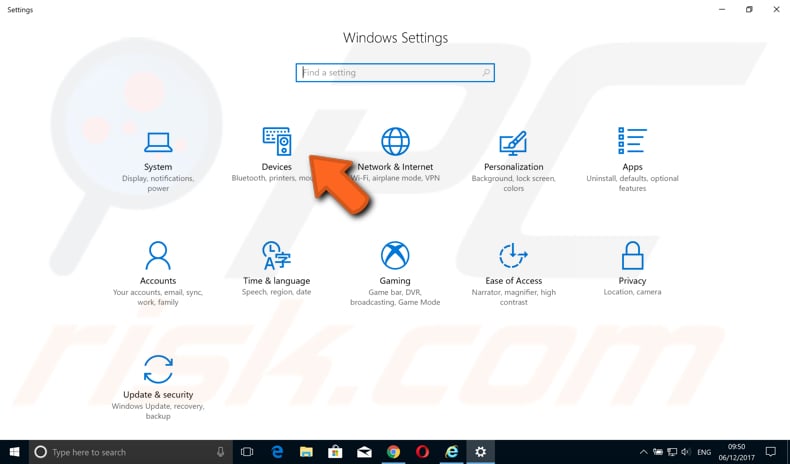Image resolution: width=790 pixels, height=464 pixels.
Task: Open the Network & Internet globe icon
Action: click(395, 142)
